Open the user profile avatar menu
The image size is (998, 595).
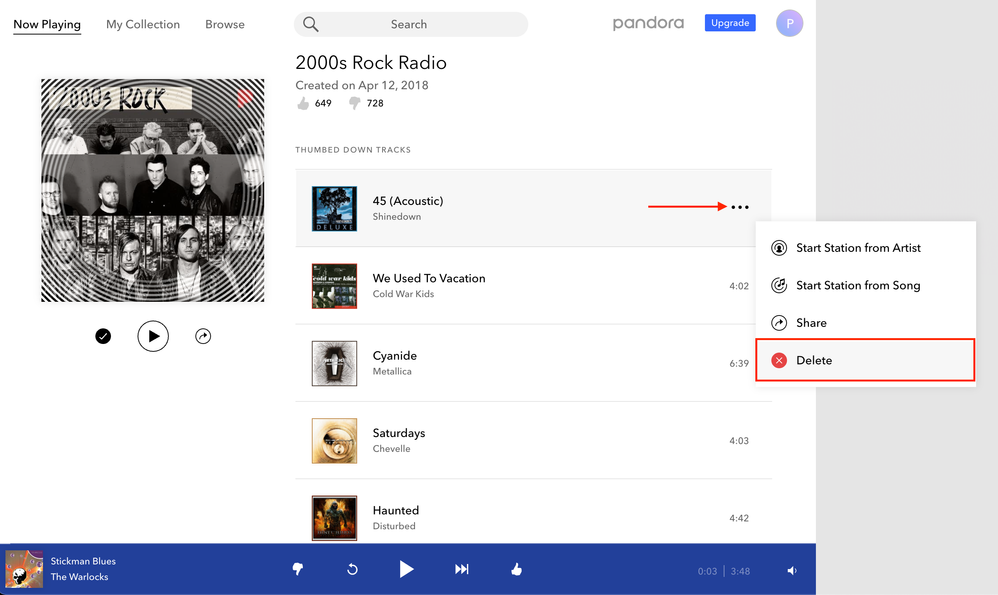[789, 23]
